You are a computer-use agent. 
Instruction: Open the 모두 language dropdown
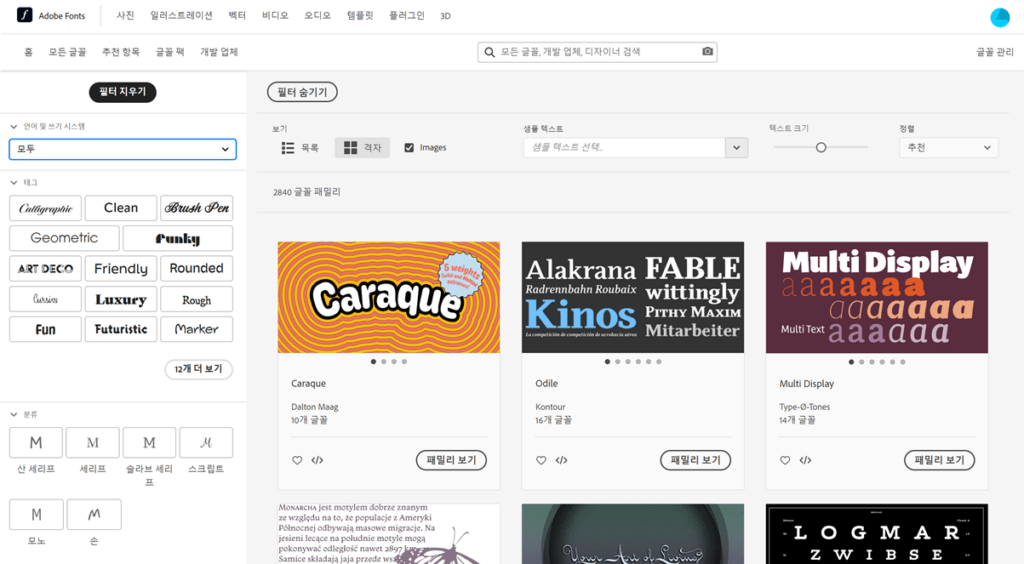123,149
